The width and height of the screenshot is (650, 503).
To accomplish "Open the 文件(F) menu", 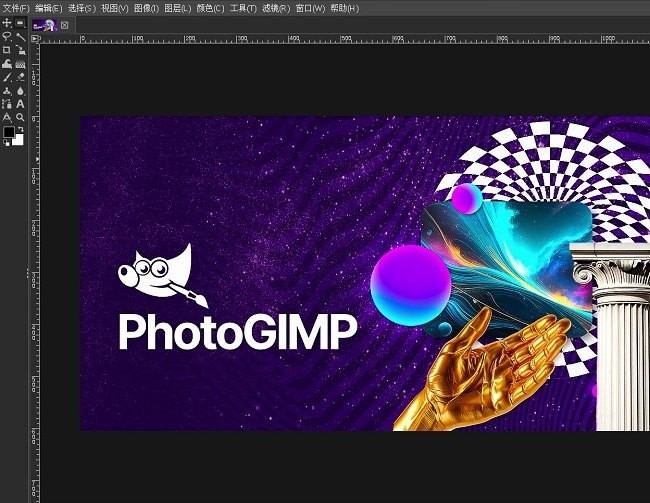I will pyautogui.click(x=15, y=8).
